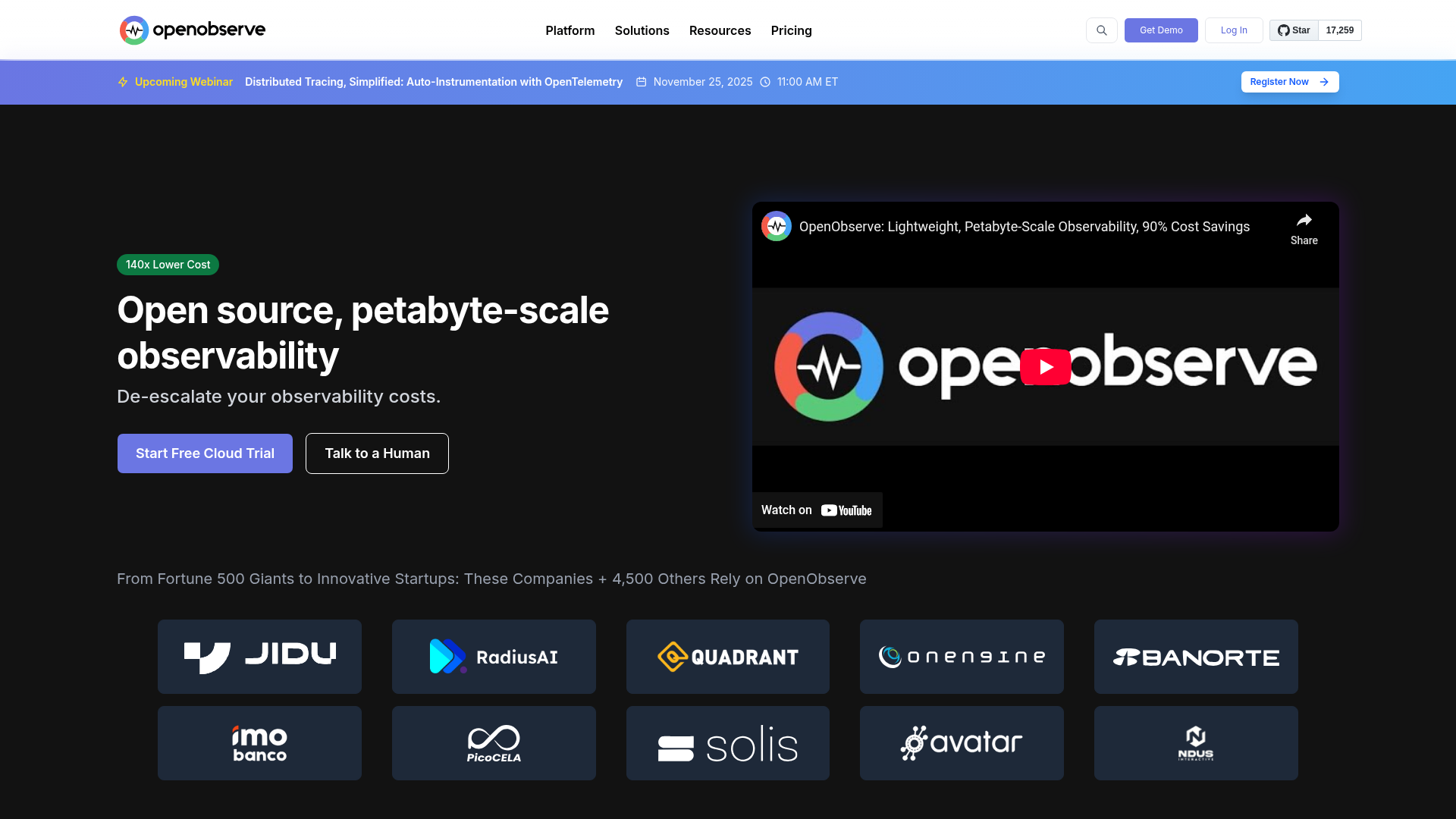Click the lightning icon next to Upcoming Webinar
Viewport: 1456px width, 819px height.
123,82
